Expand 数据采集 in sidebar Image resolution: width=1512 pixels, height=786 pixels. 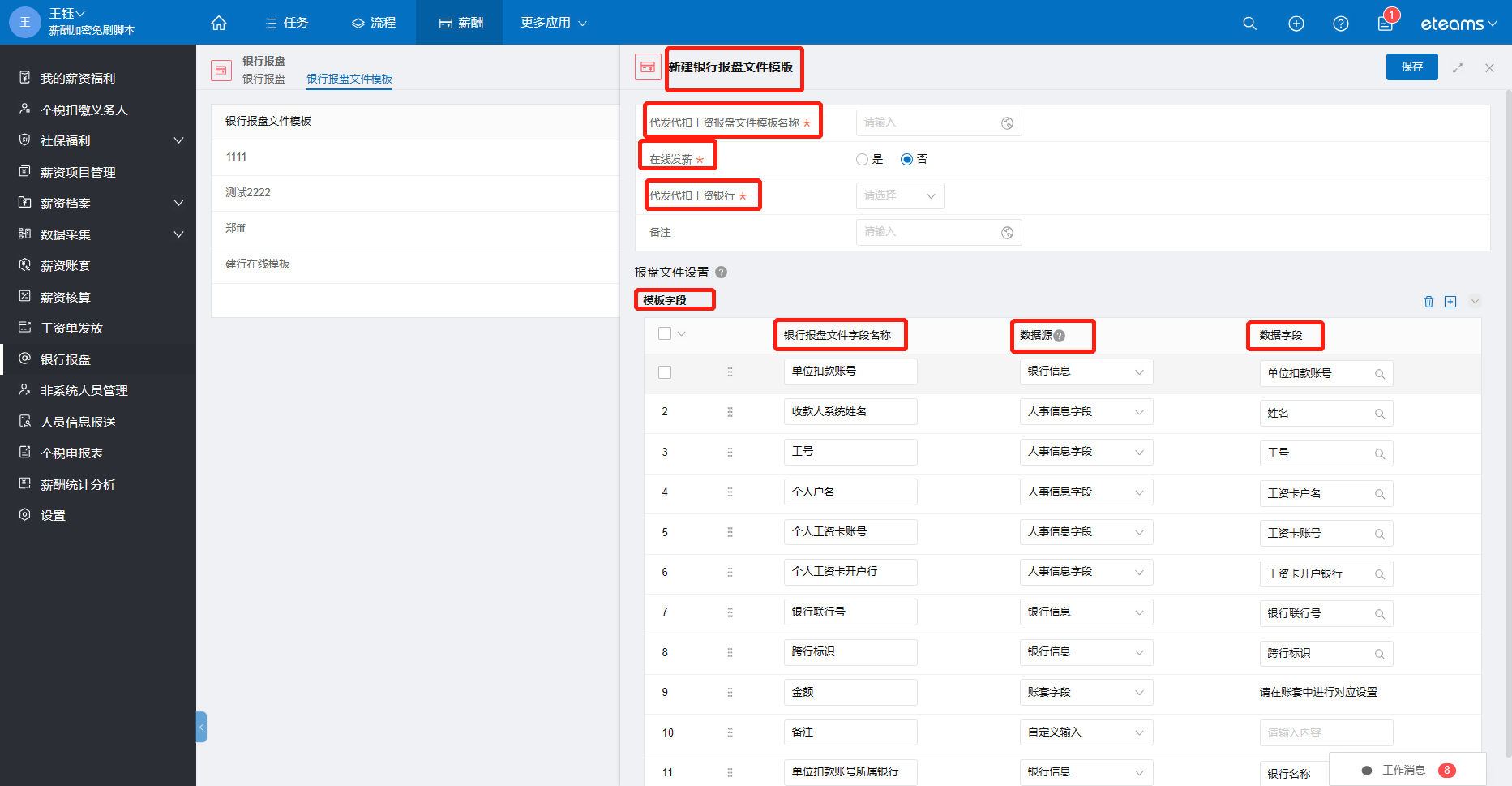(x=179, y=234)
